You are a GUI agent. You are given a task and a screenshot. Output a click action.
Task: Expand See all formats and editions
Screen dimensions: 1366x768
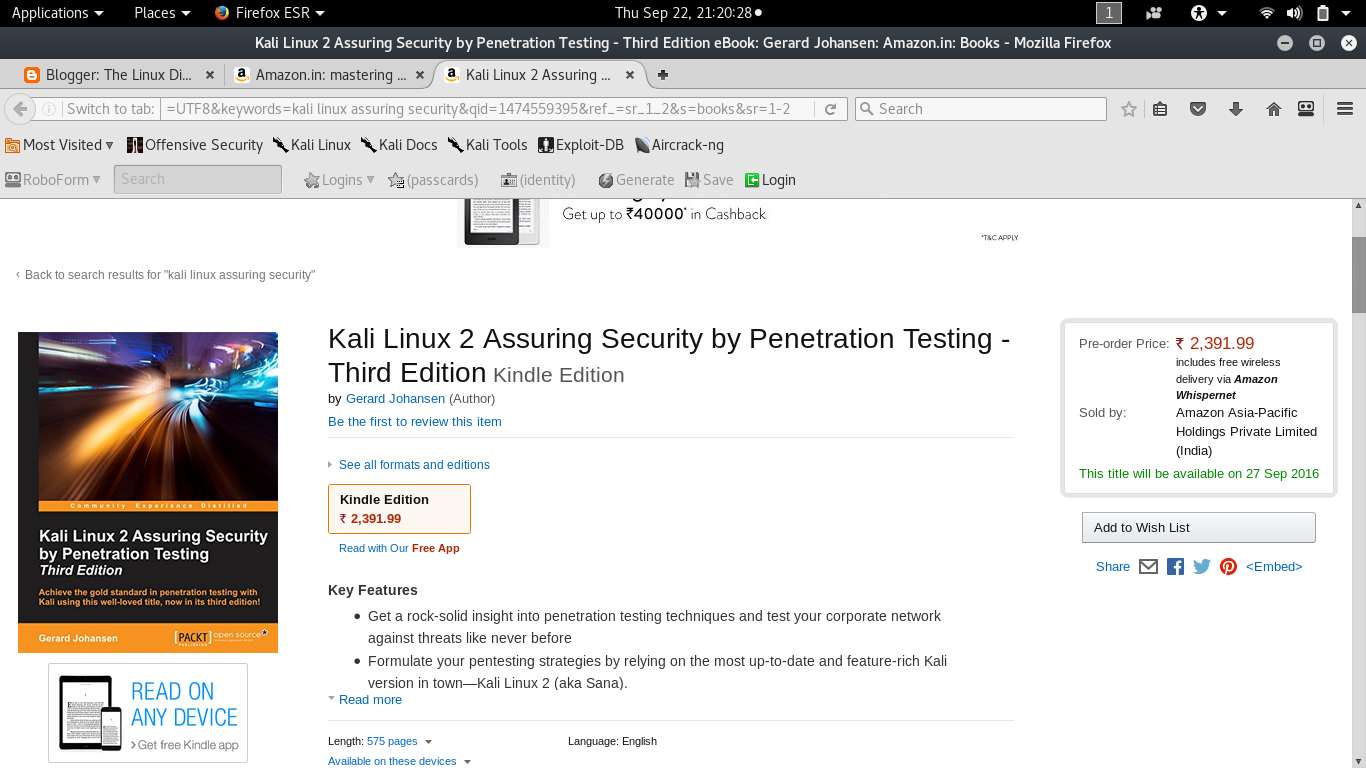[414, 465]
